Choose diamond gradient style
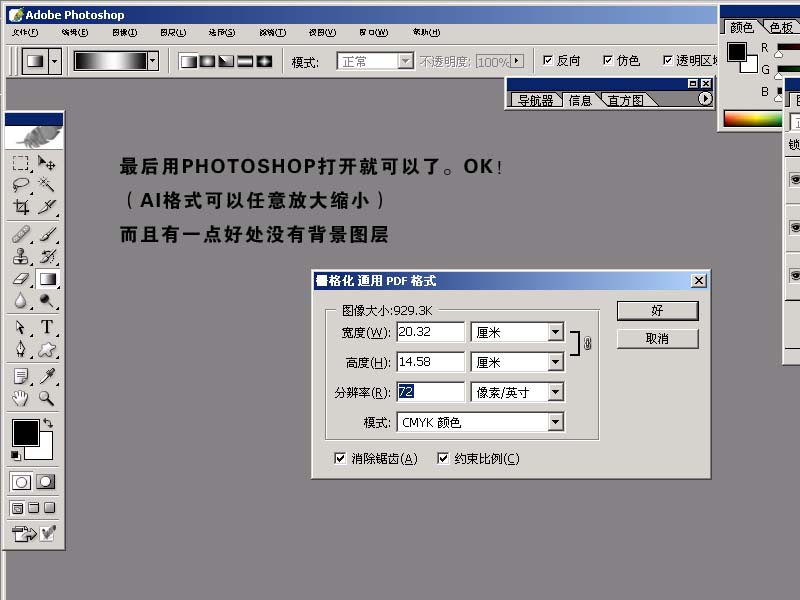 [264, 62]
